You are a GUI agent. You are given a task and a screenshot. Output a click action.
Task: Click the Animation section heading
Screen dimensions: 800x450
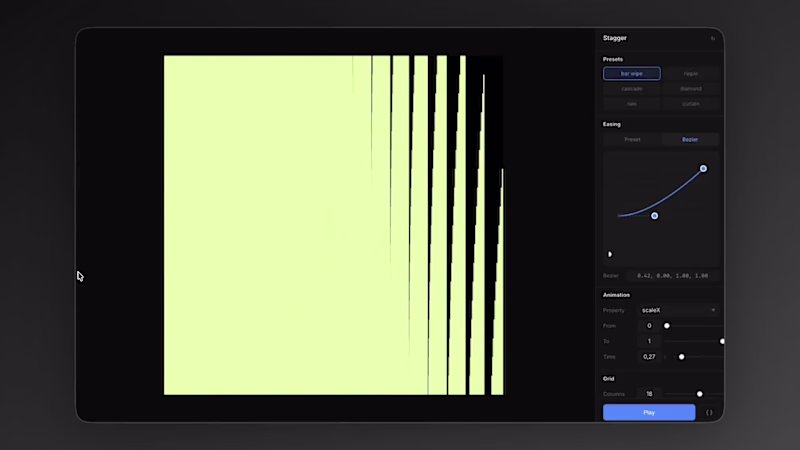click(x=616, y=295)
